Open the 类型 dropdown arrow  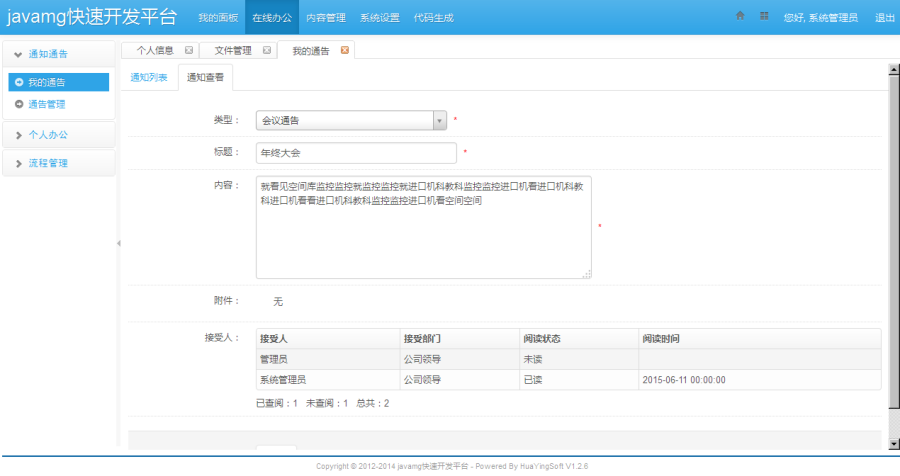click(440, 121)
